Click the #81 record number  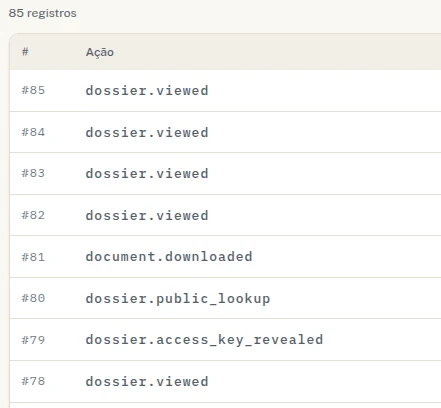[33, 257]
